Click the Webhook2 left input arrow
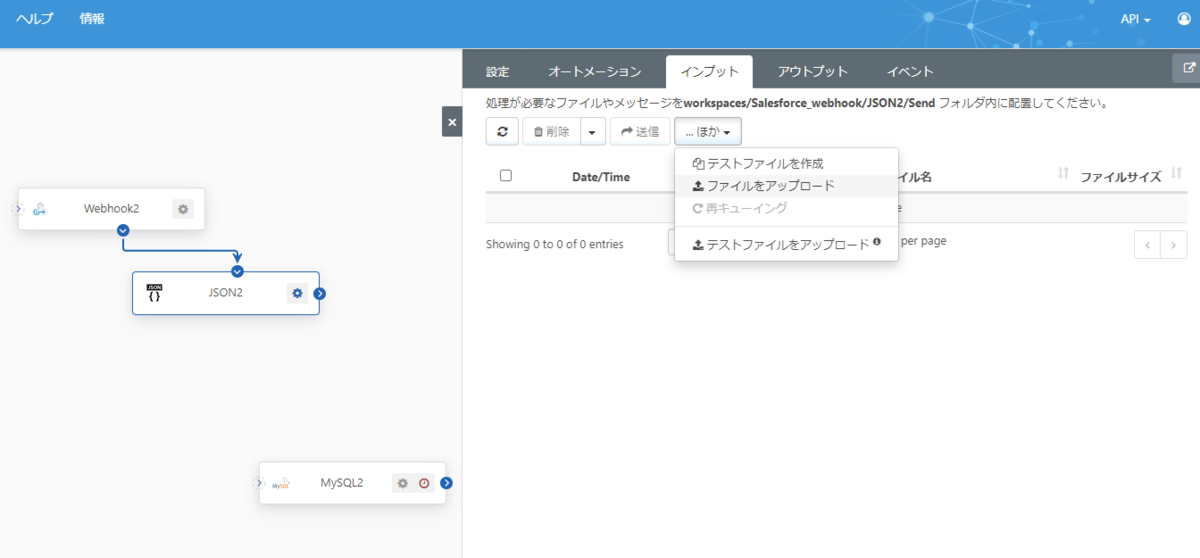This screenshot has height=558, width=1200. pyautogui.click(x=16, y=208)
